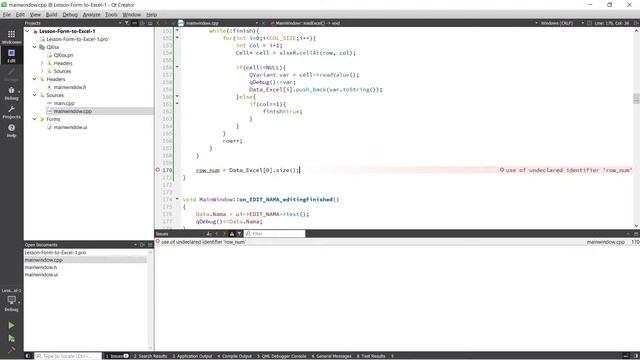This screenshot has width=640, height=360.
Task: Fold the if block at line 156
Action: (177, 67)
